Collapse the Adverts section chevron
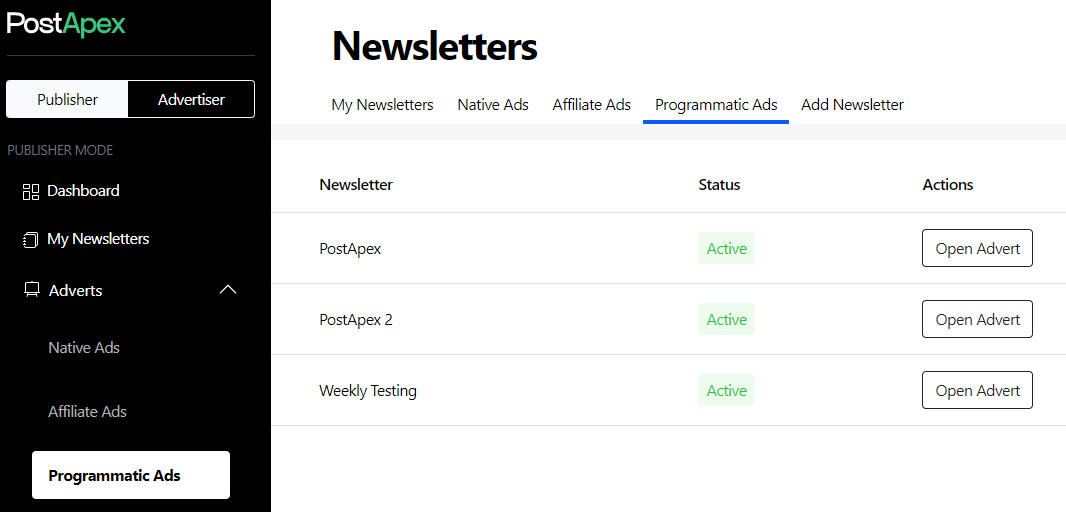Image resolution: width=1066 pixels, height=512 pixels. pos(228,290)
